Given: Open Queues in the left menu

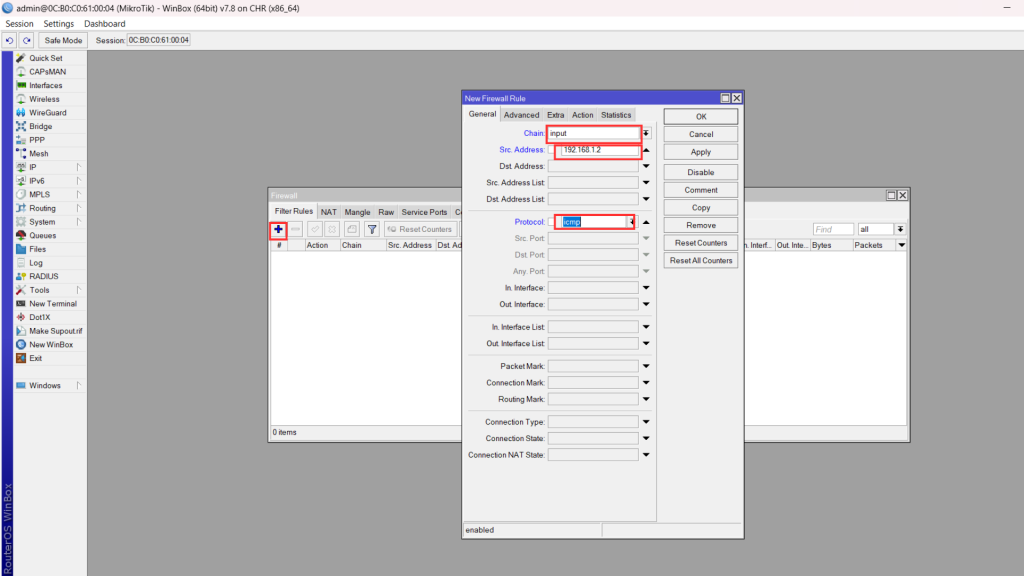Looking at the screenshot, I should [x=43, y=235].
